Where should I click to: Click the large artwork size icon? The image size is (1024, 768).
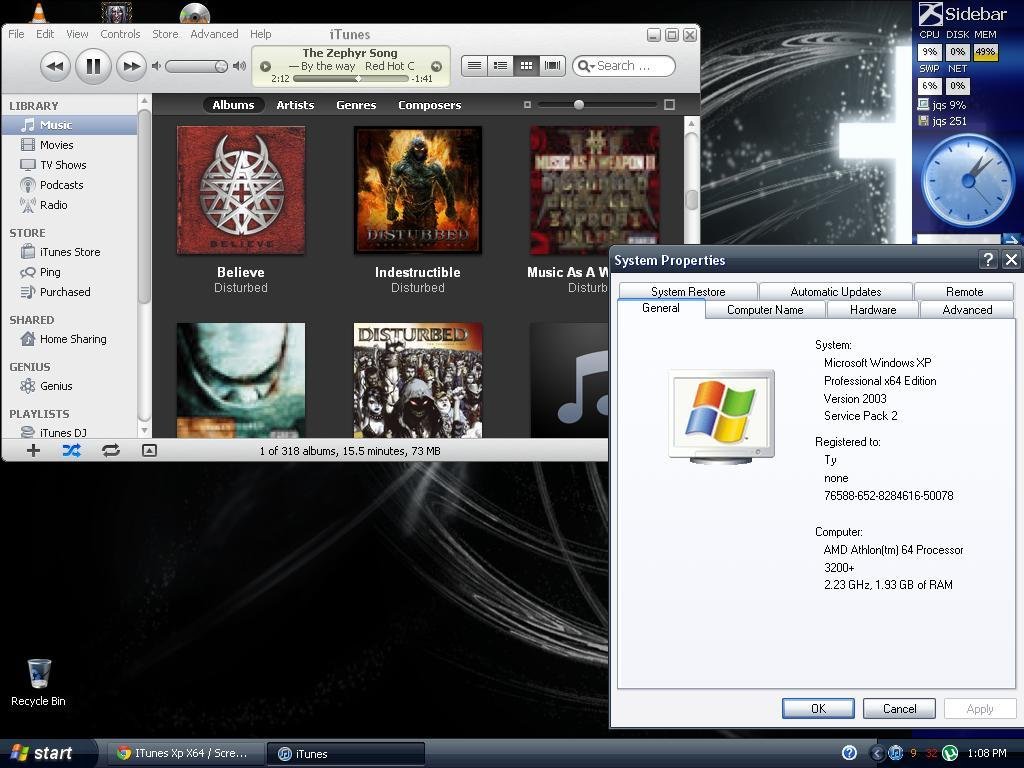pyautogui.click(x=669, y=104)
